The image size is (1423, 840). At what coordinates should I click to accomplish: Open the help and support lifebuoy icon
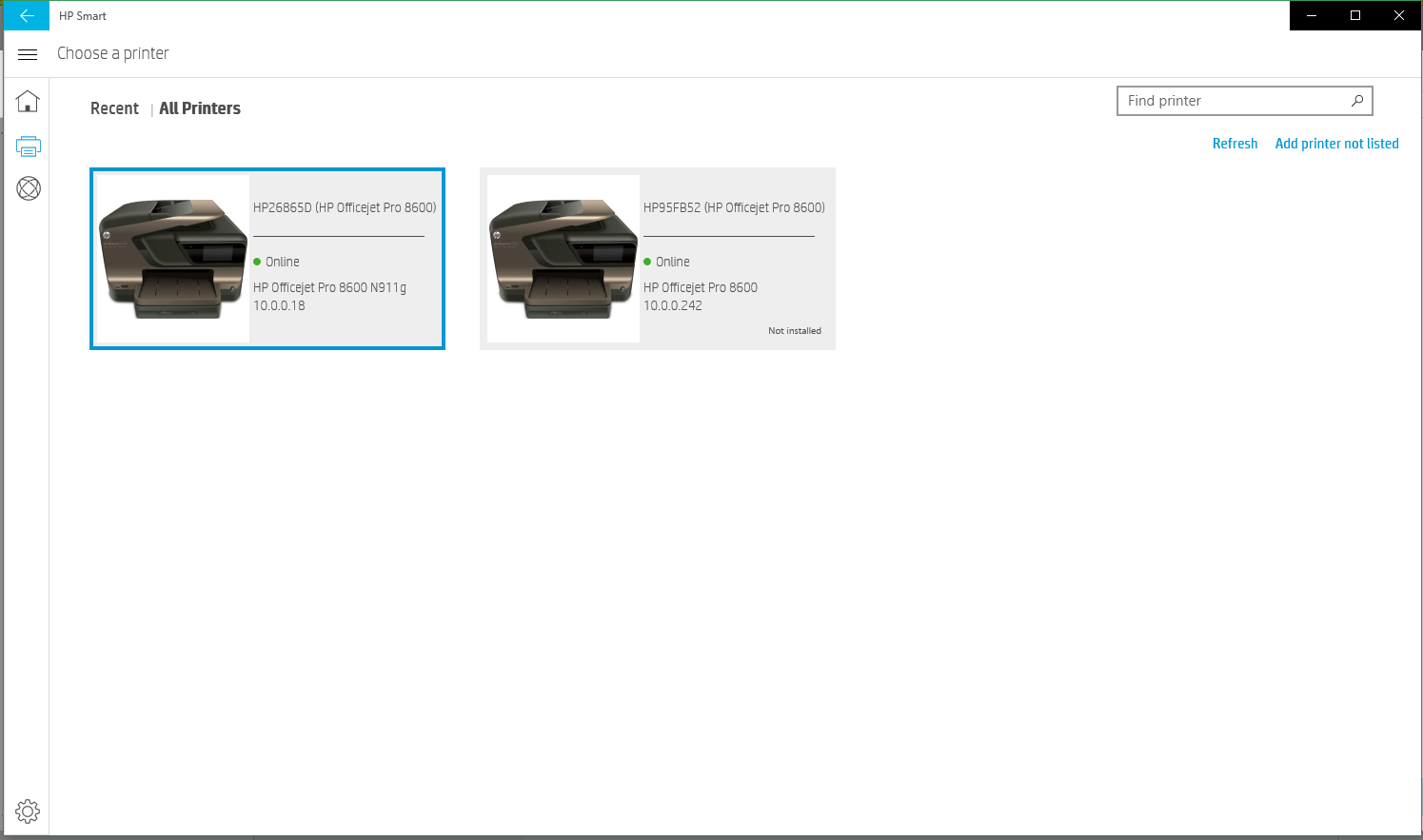29,188
